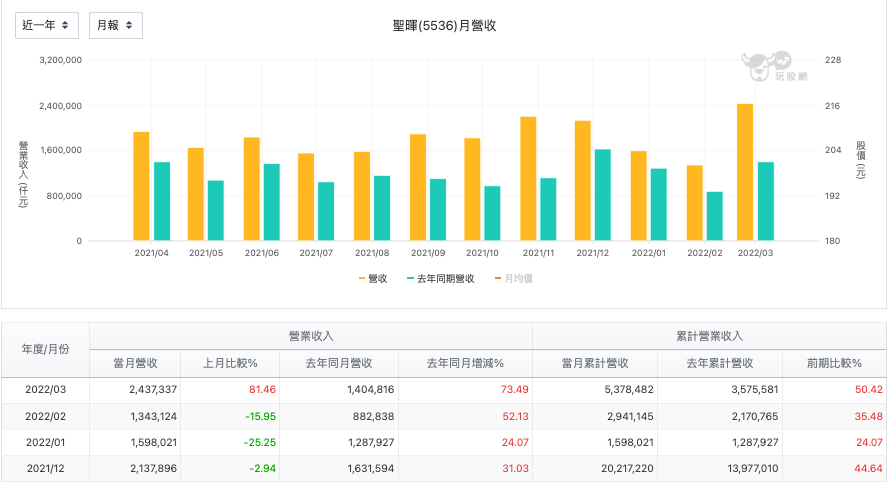Screen dimensions: 888x482
Task: Select the orange revenue bar for 2022/03
Action: click(745, 172)
